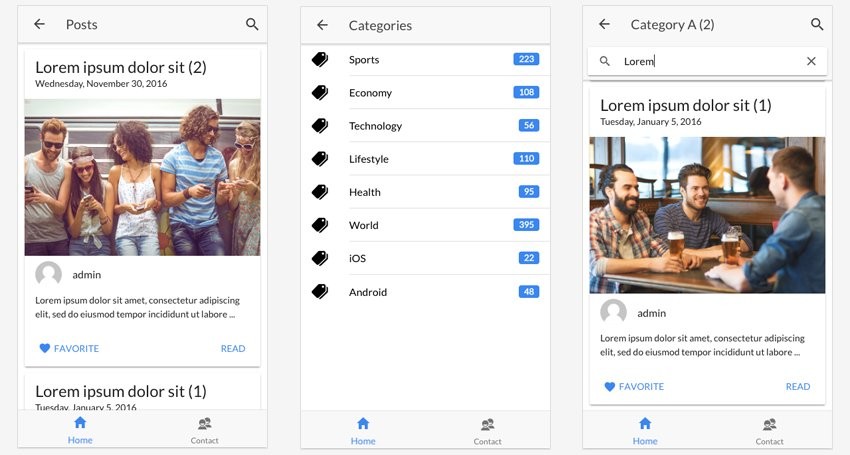Select Home tab on the Categories screen
850x455 pixels.
point(363,432)
